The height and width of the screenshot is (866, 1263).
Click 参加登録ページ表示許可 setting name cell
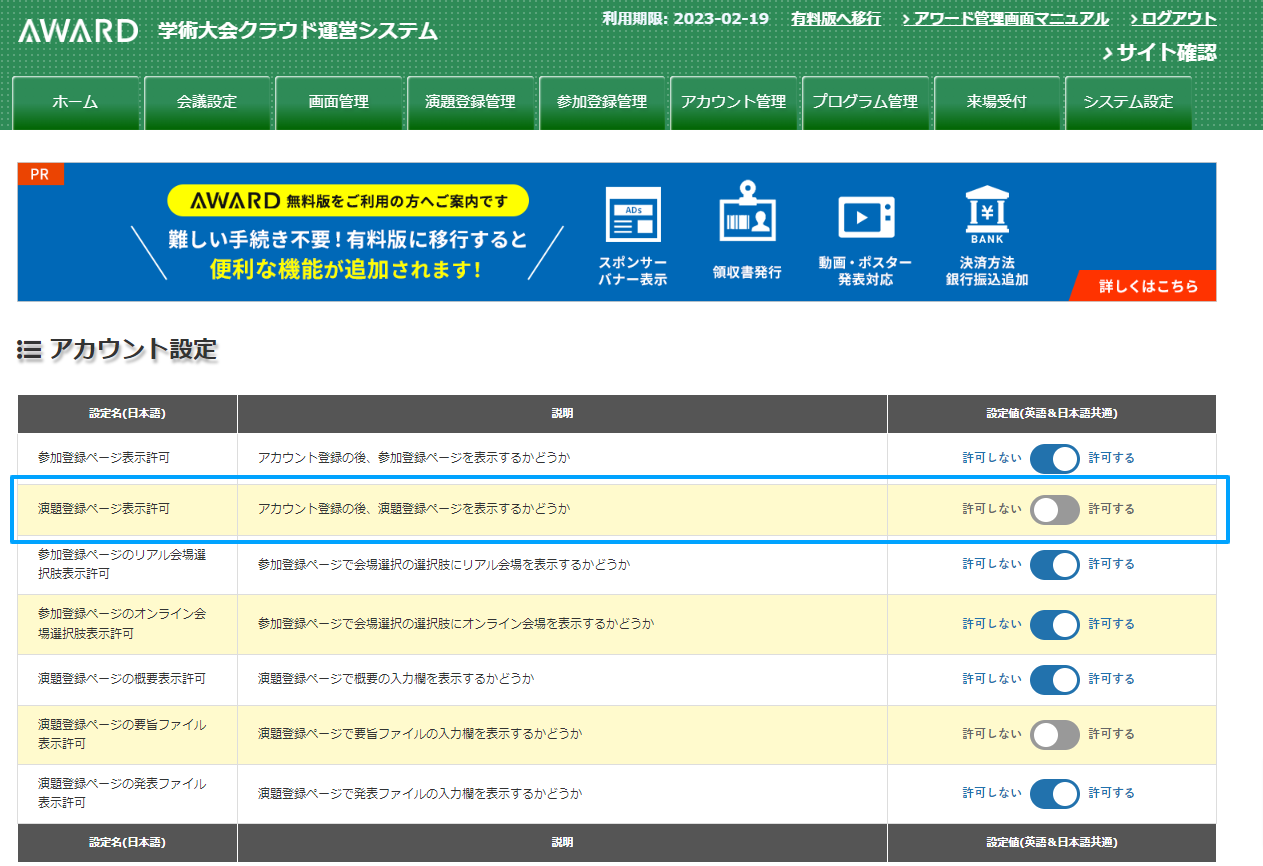[128, 458]
